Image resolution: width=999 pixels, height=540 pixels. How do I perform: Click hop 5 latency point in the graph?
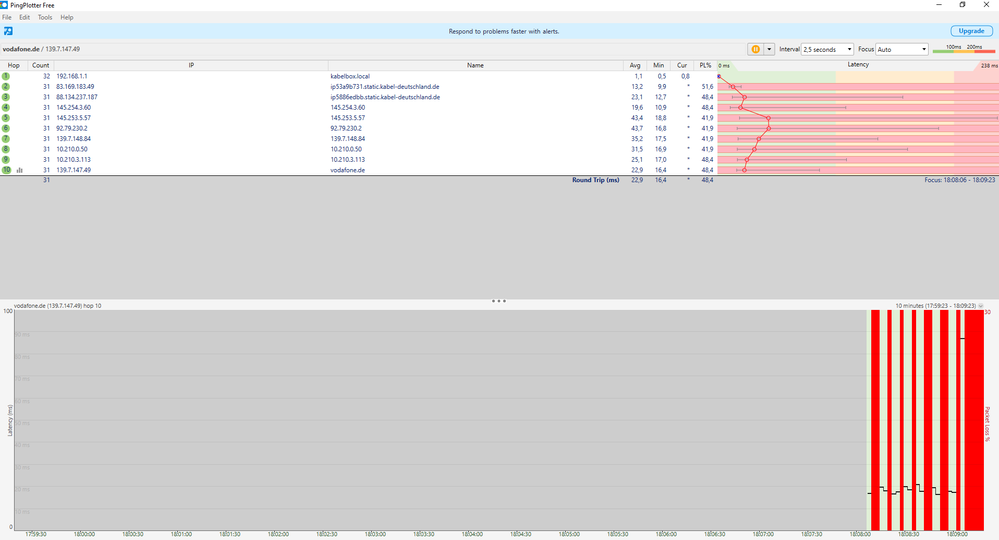pos(768,118)
